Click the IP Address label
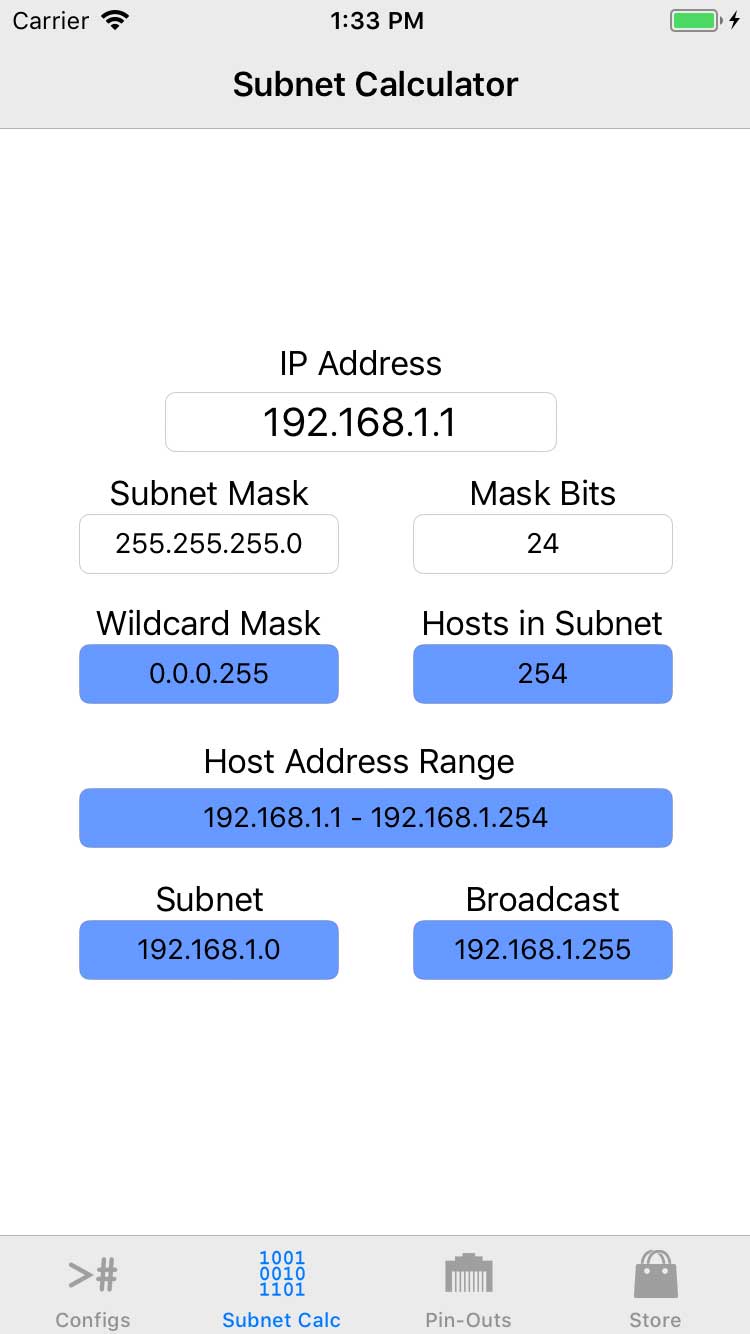 point(360,363)
